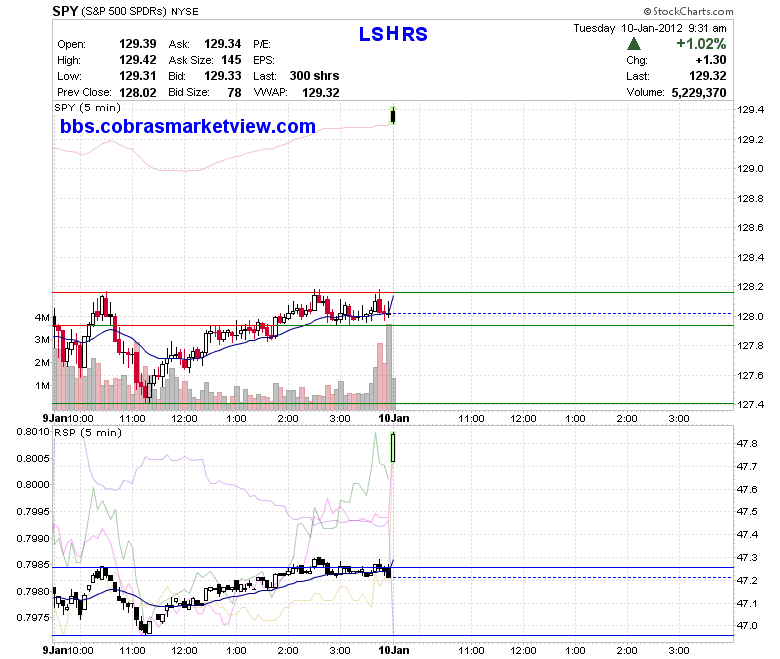Click the 1M volume axis label
The width and height of the screenshot is (780, 659).
pos(42,385)
